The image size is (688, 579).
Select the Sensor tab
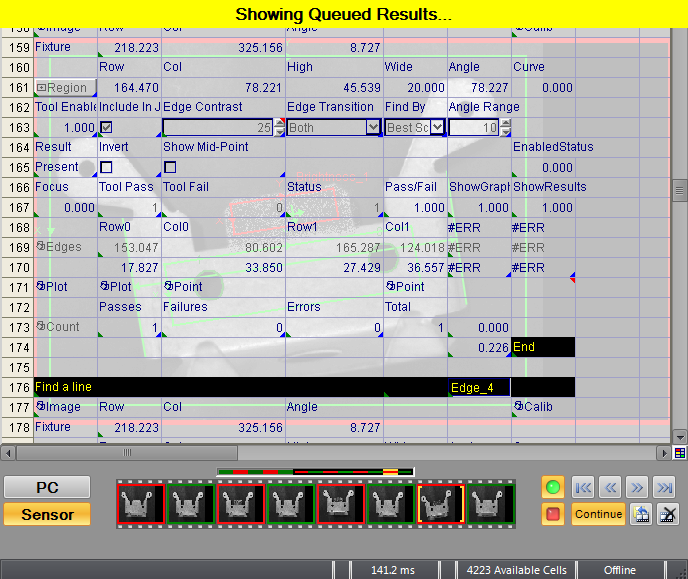pyautogui.click(x=47, y=514)
